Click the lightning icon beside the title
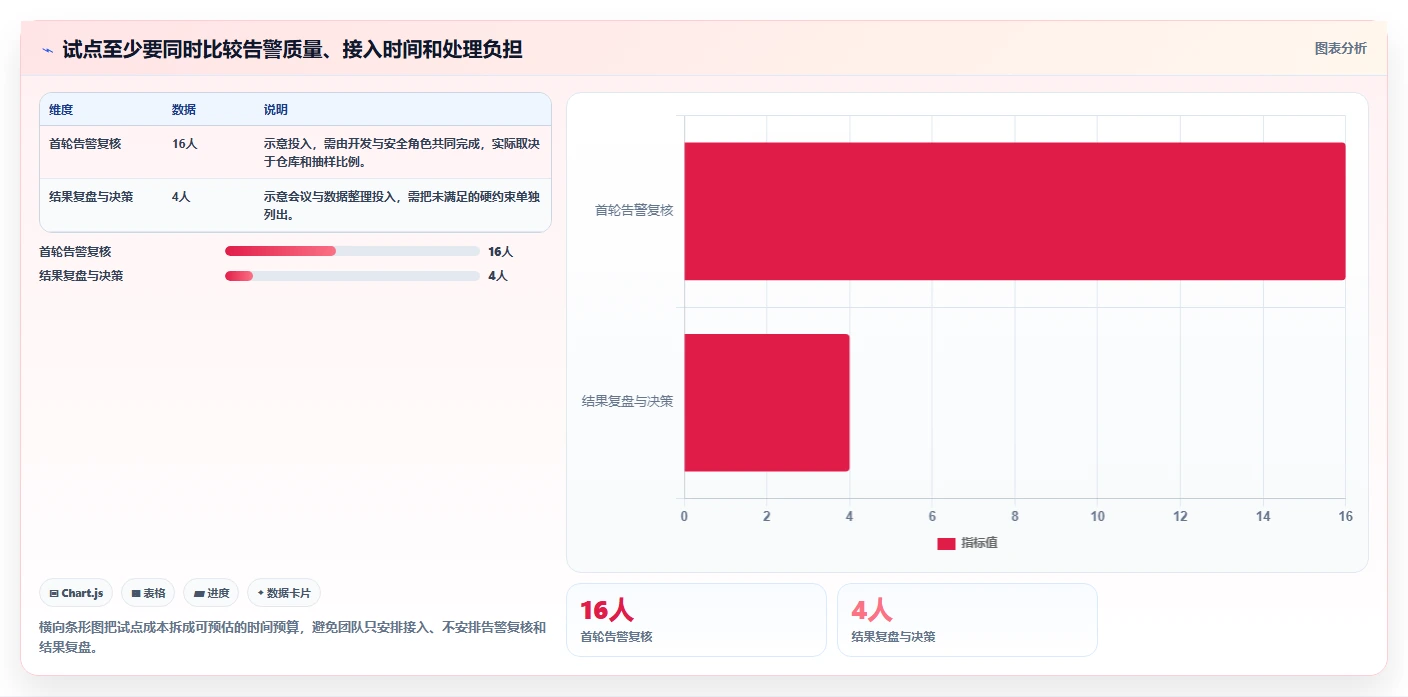 pos(47,49)
